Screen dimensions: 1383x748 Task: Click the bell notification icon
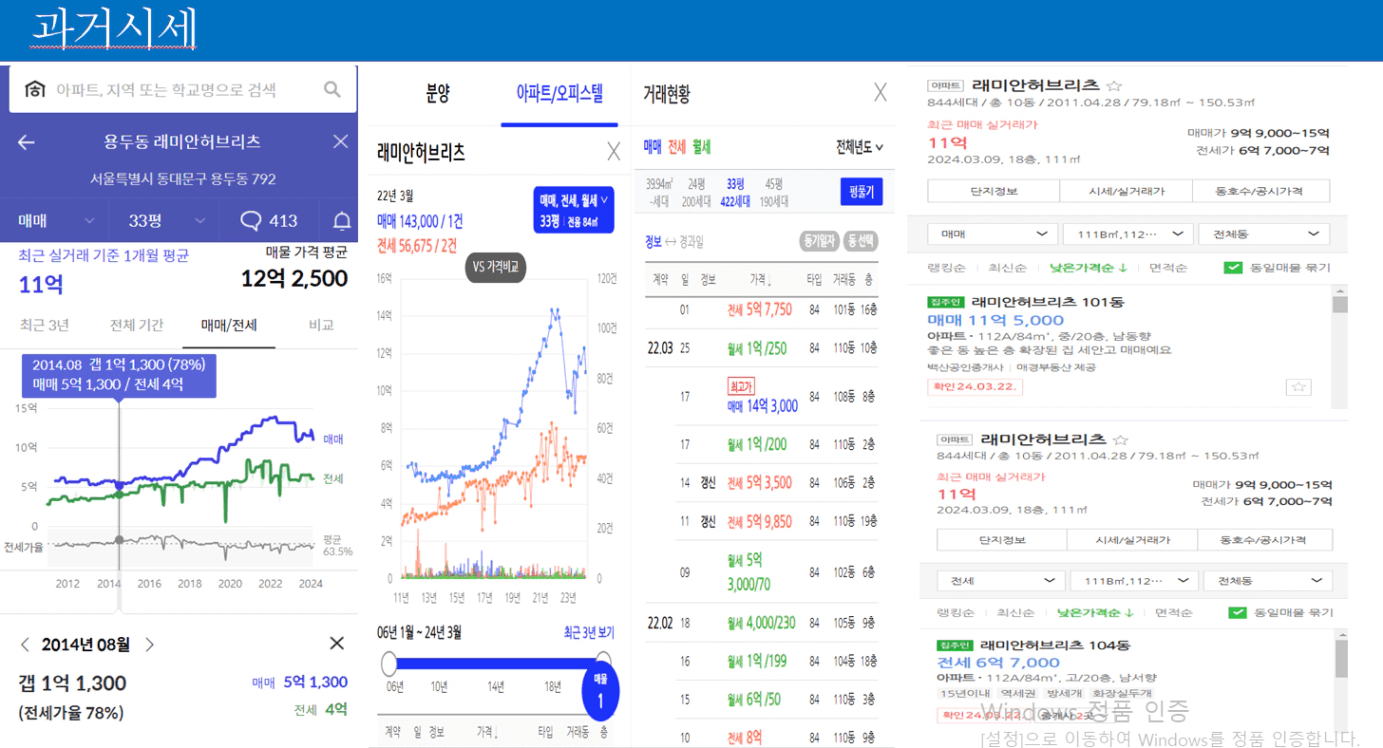pyautogui.click(x=341, y=221)
